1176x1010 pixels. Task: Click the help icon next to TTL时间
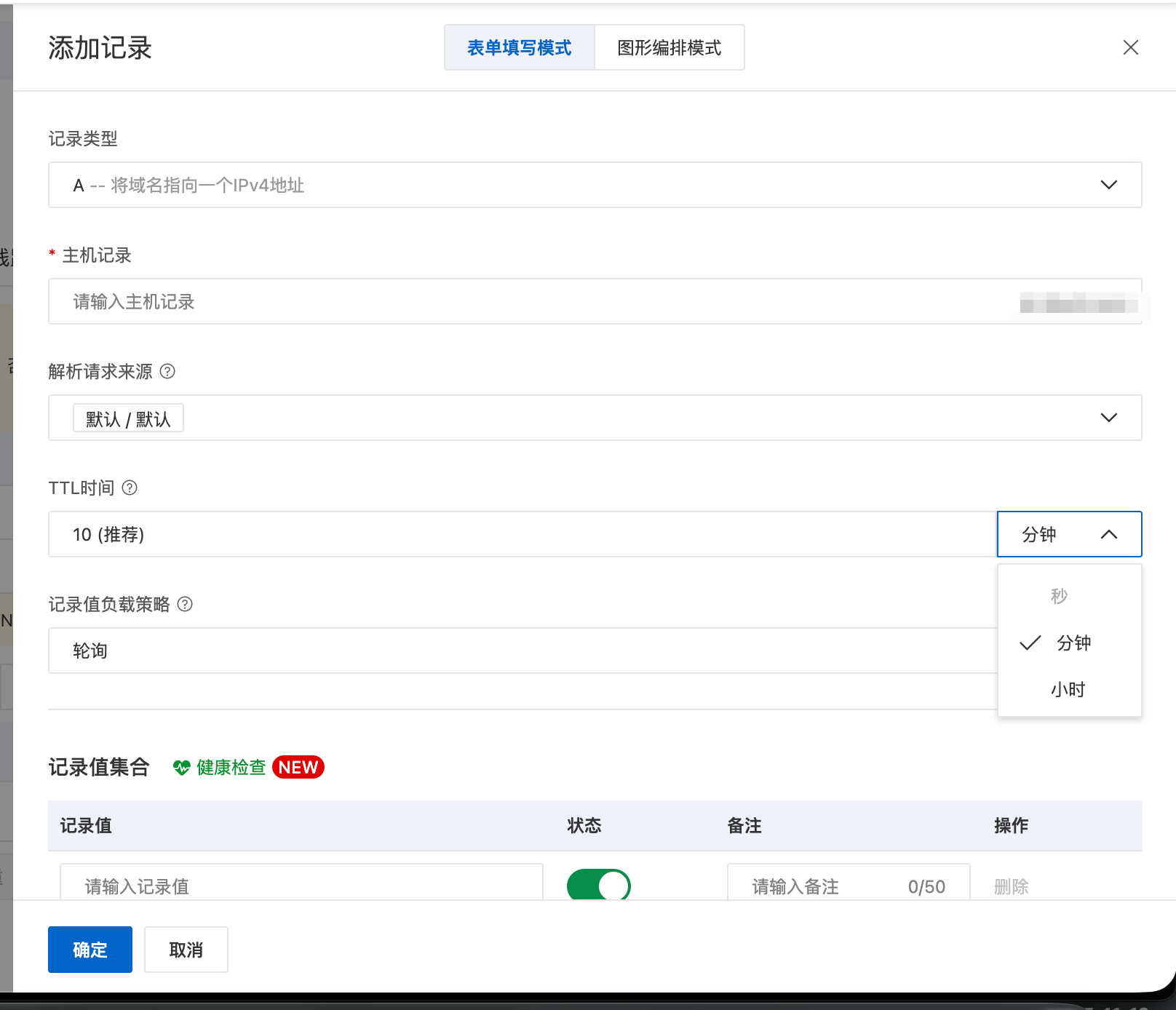[130, 488]
